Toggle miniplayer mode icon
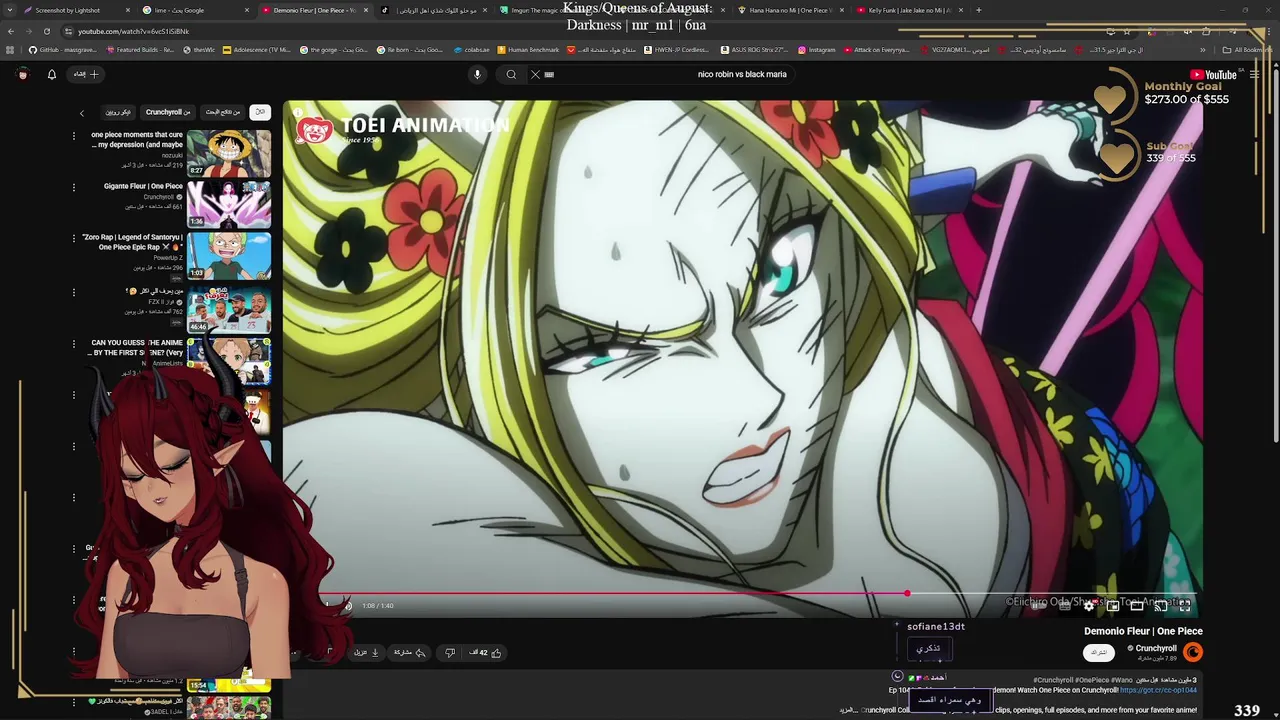Image resolution: width=1280 pixels, height=720 pixels. [x=1113, y=606]
